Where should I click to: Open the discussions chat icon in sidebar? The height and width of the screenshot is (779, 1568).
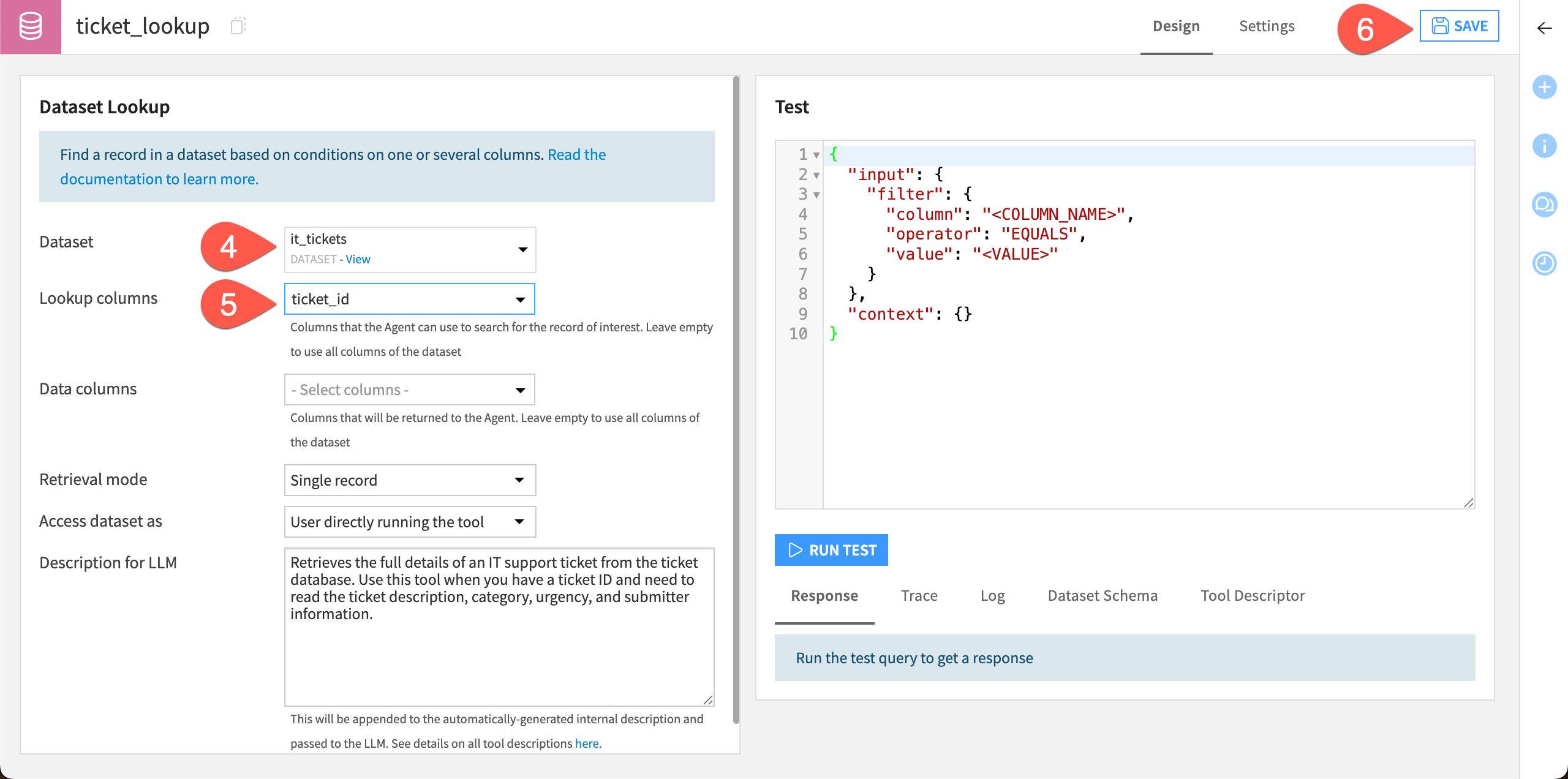(x=1544, y=205)
